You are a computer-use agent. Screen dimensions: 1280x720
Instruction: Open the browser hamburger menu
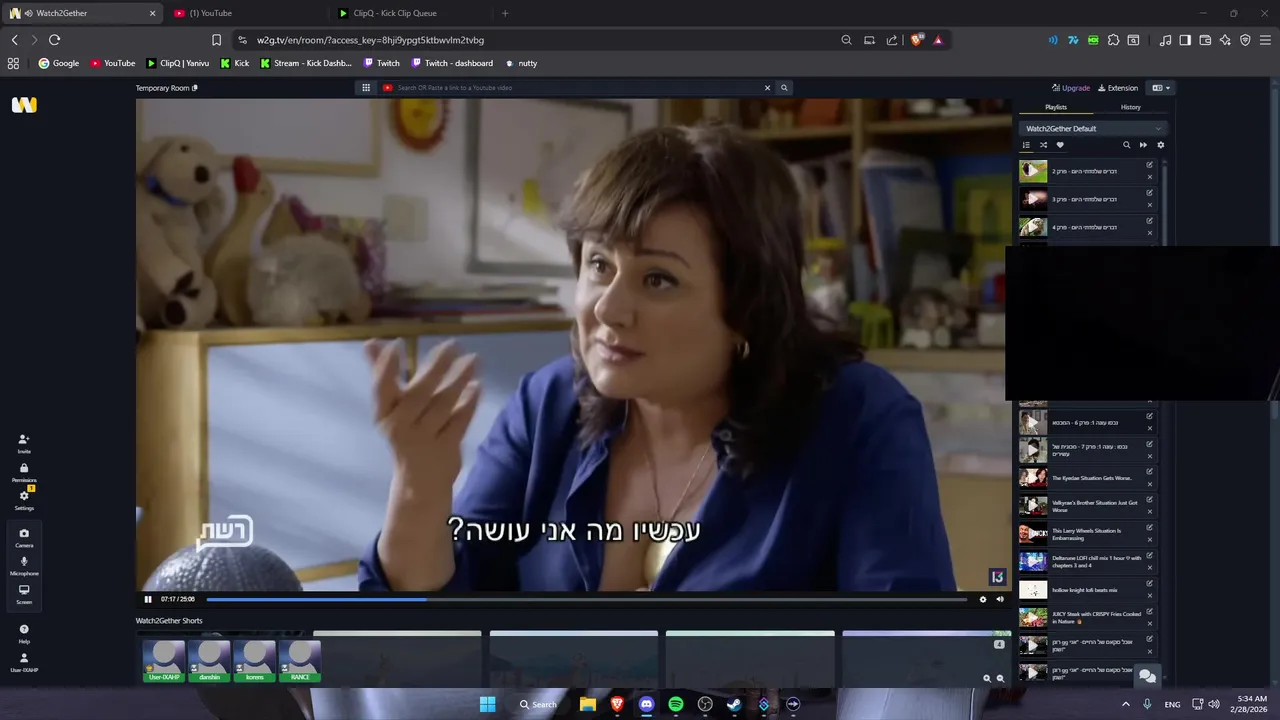click(x=1264, y=40)
